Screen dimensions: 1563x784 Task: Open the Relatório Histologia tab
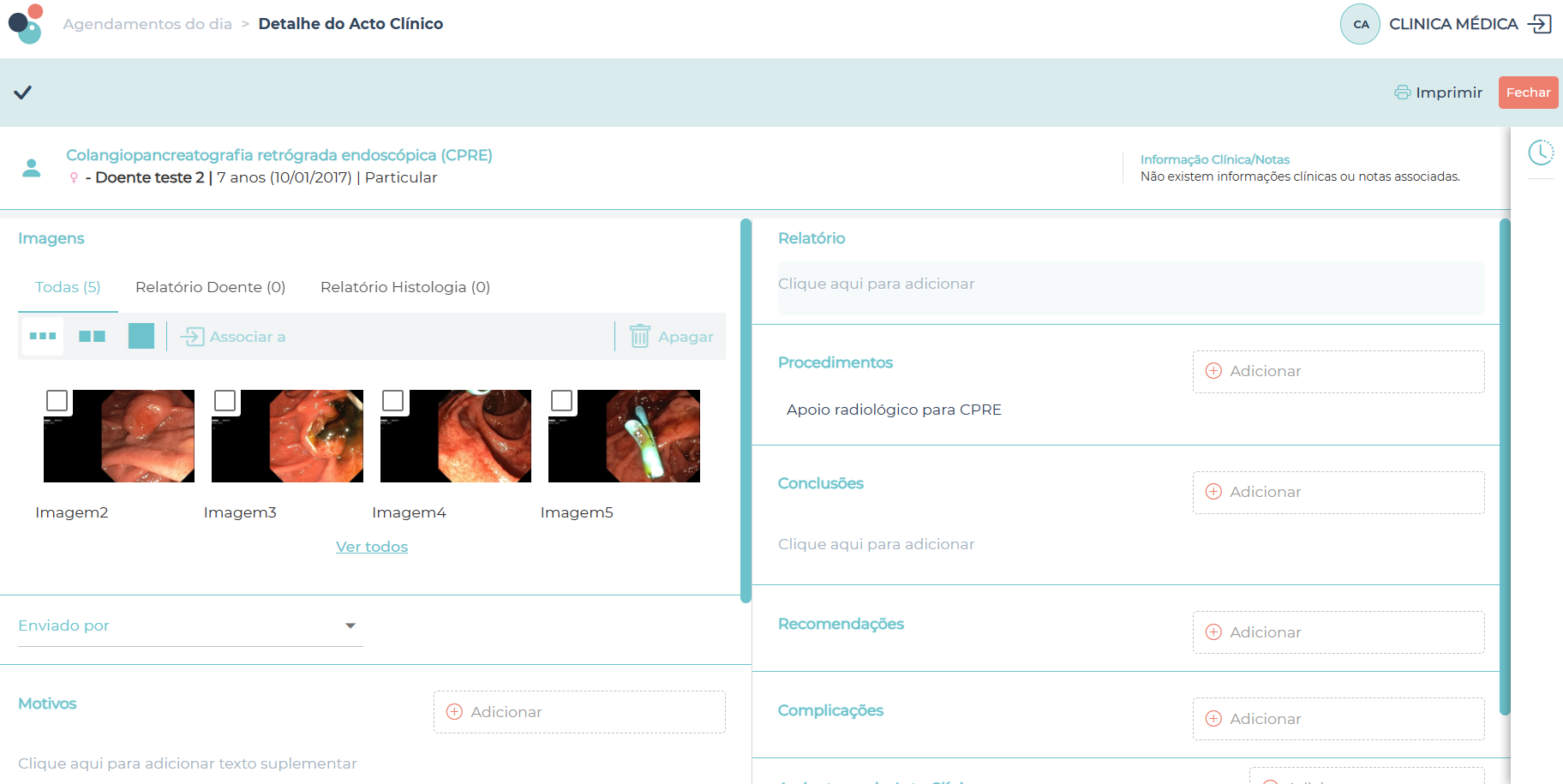coord(404,287)
